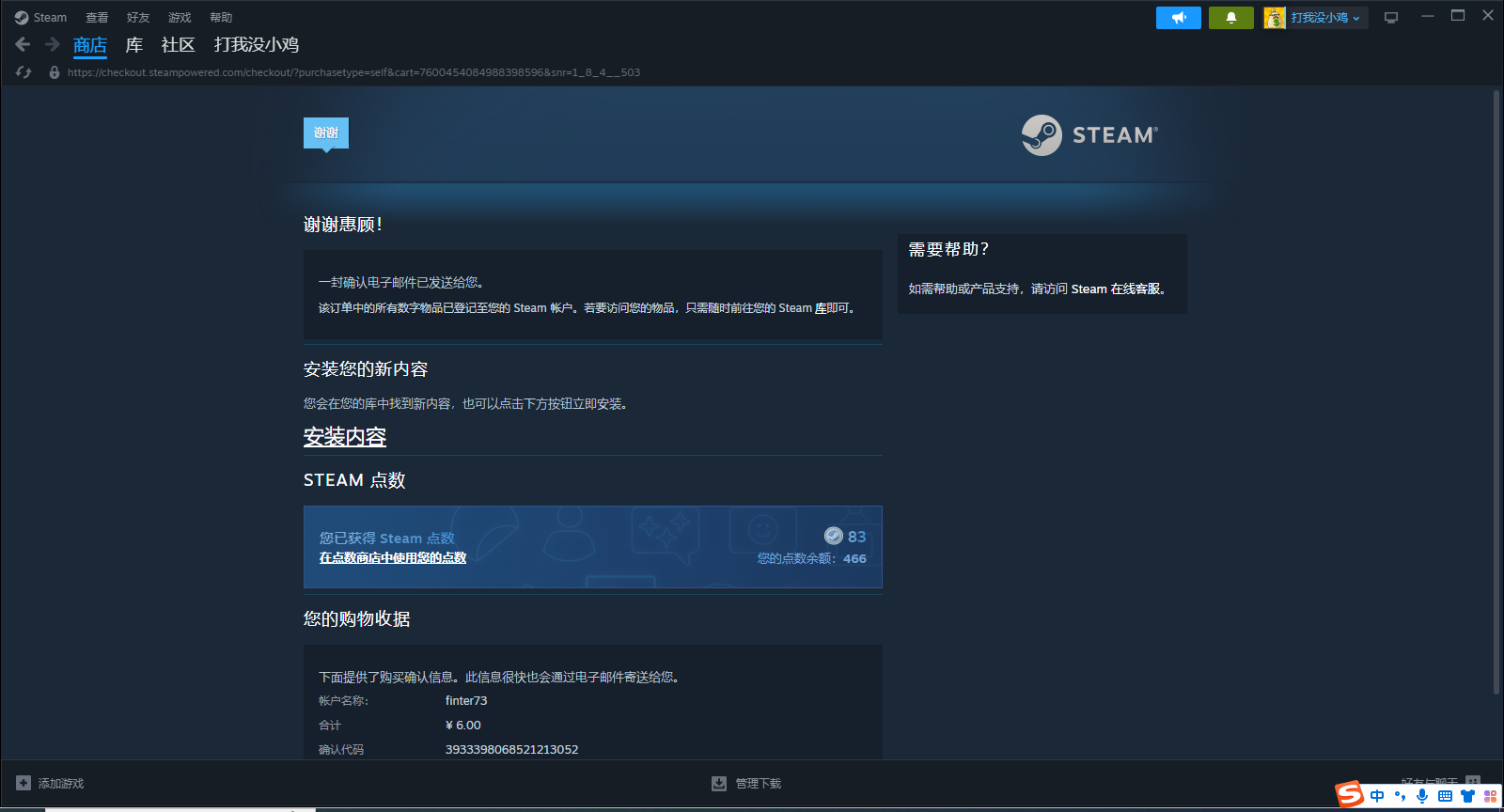Open the 帮助 menu
Image resolution: width=1504 pixels, height=812 pixels.
point(221,18)
